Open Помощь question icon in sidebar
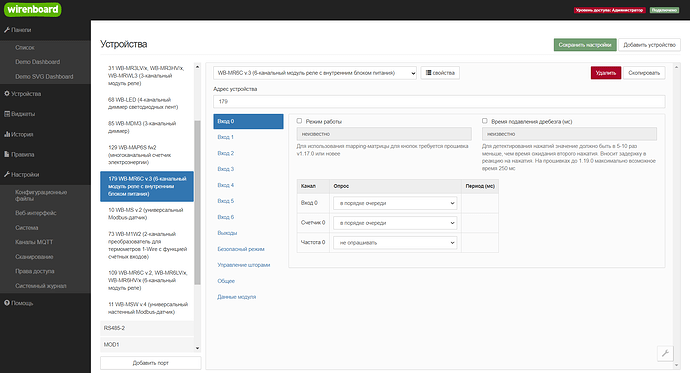The width and height of the screenshot is (690, 373). [x=7, y=303]
